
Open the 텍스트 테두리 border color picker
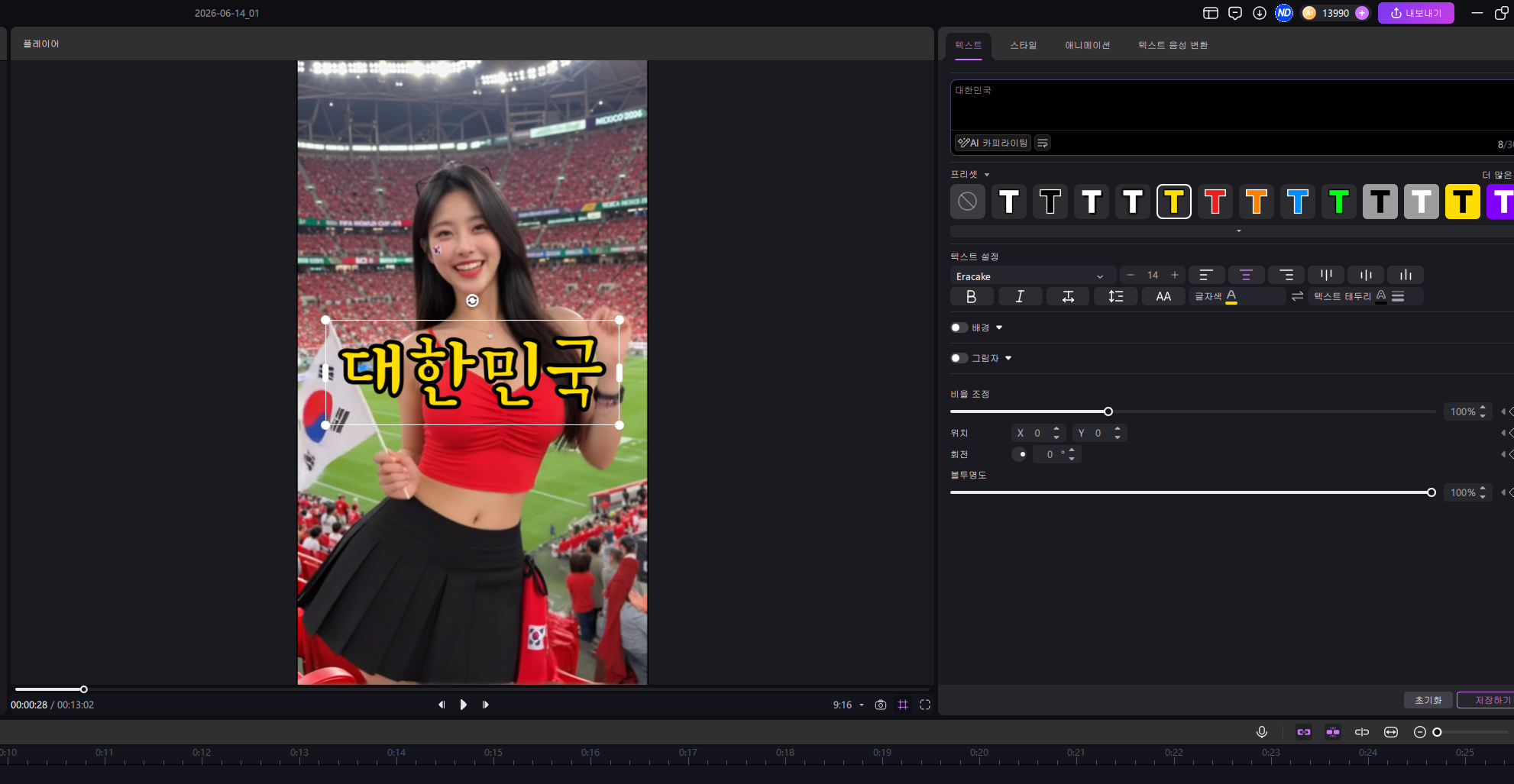point(1381,296)
